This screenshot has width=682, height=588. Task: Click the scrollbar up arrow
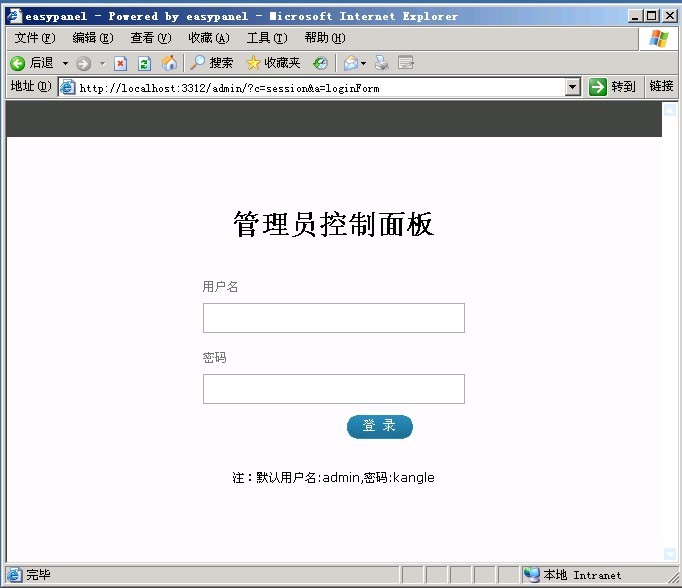669,110
